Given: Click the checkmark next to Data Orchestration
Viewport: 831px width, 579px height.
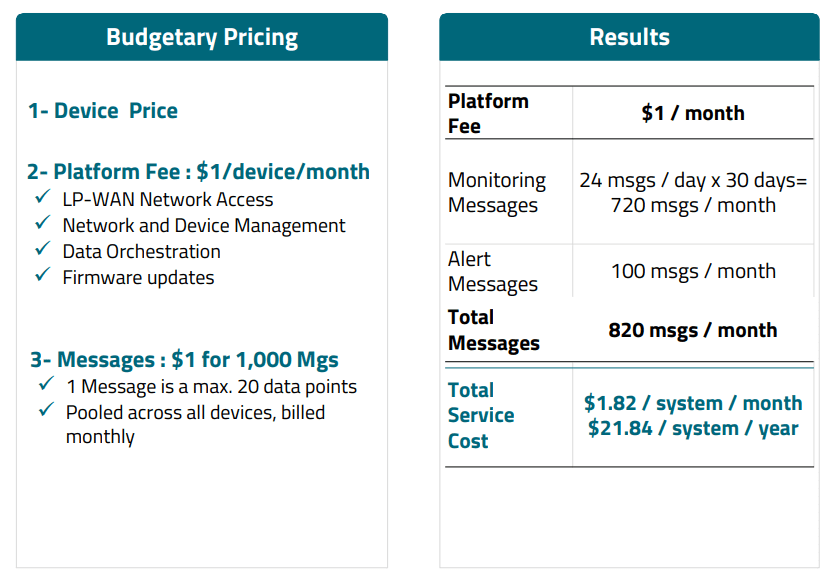Looking at the screenshot, I should pyautogui.click(x=42, y=249).
